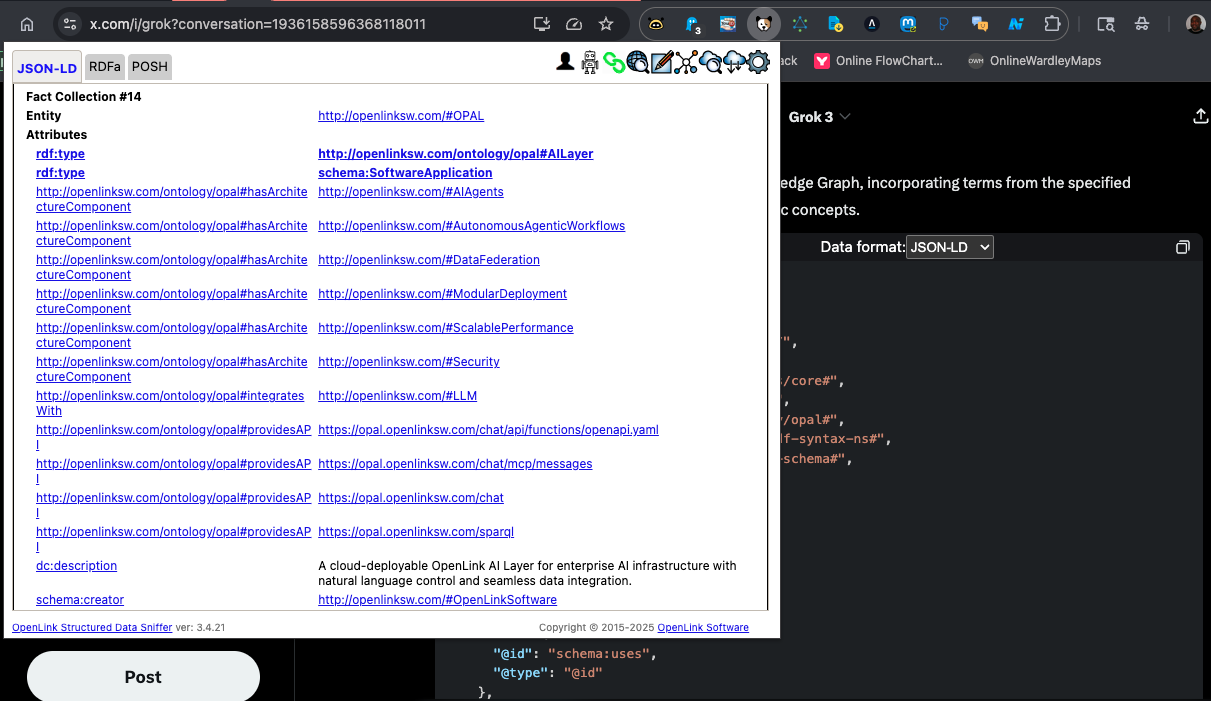
Task: Click the blue P extension icon
Action: pyautogui.click(x=944, y=24)
